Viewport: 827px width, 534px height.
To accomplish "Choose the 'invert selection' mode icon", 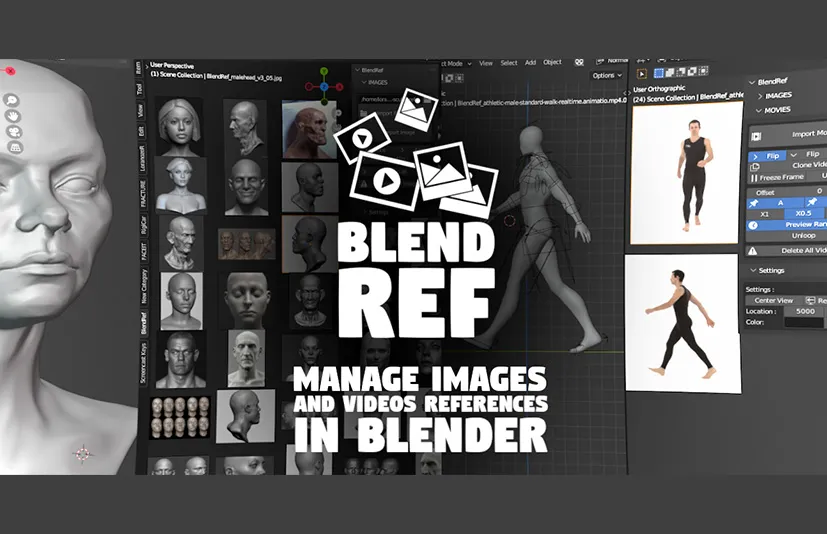I will (x=692, y=71).
